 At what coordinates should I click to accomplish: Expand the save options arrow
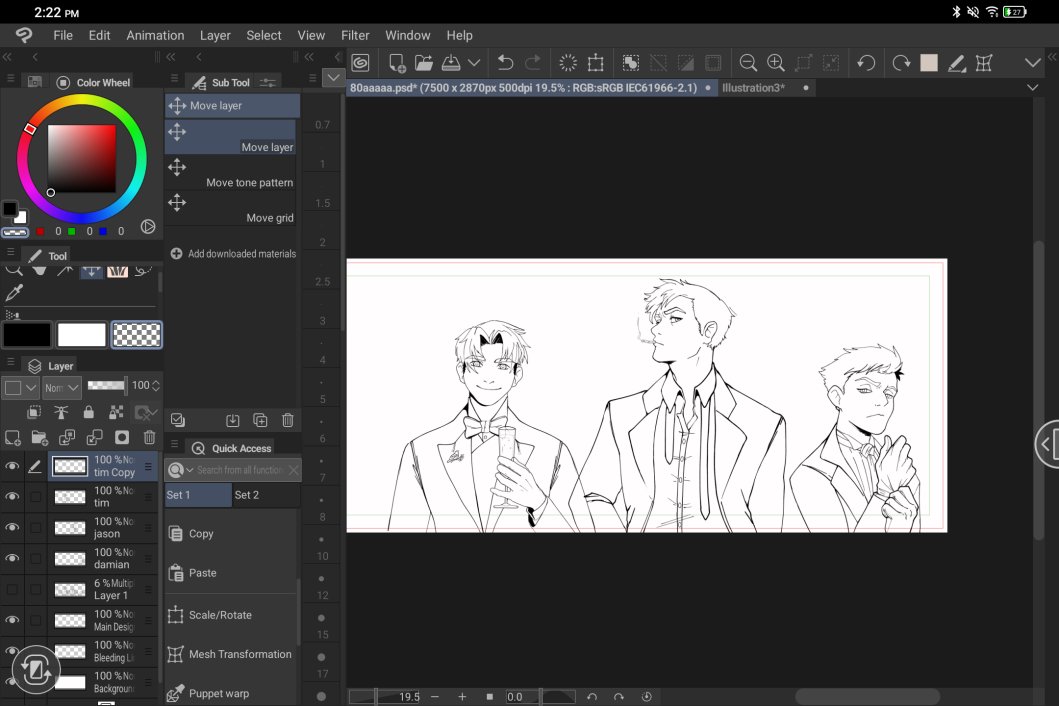(474, 63)
